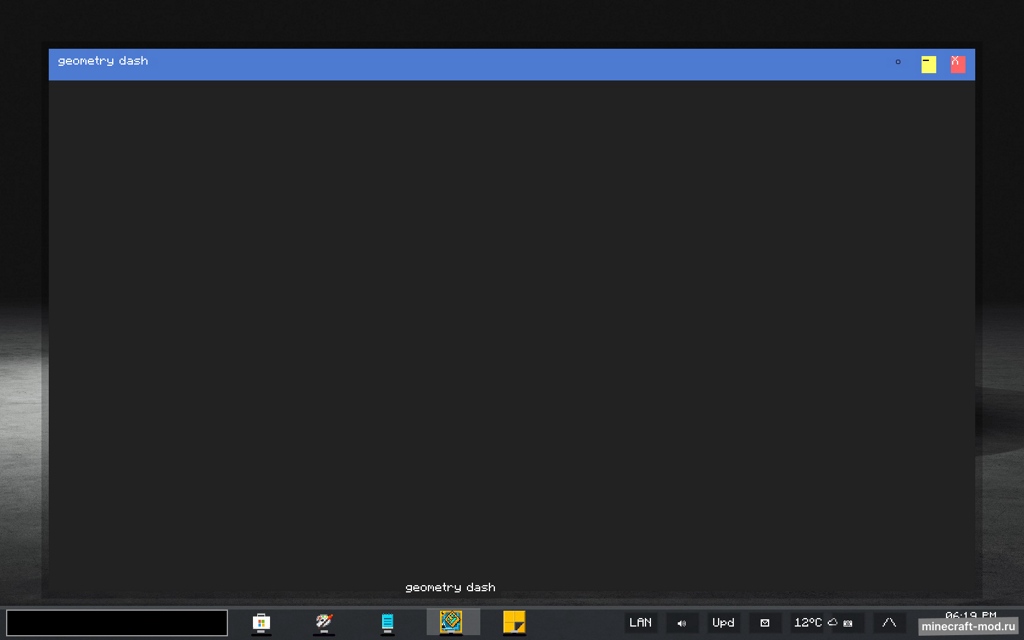Open the clock showing 06:19 PM
The width and height of the screenshot is (1024, 640).
pyautogui.click(x=970, y=615)
